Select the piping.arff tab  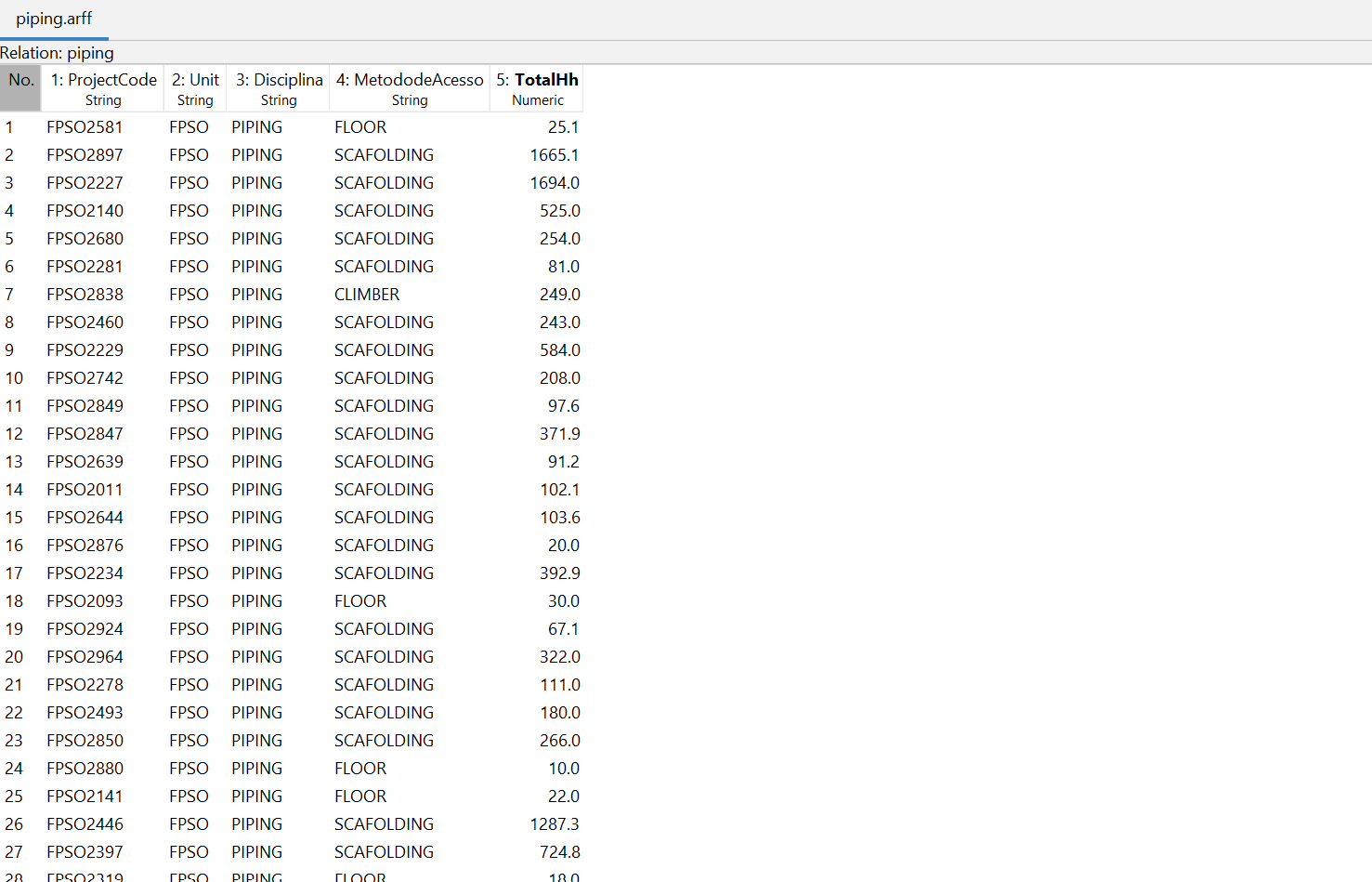(x=54, y=19)
